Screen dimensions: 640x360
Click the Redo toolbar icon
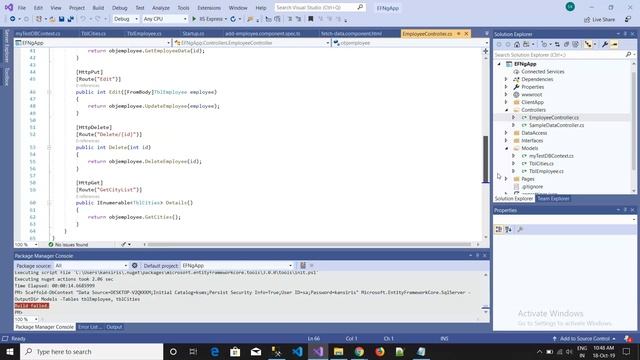pos(98,19)
